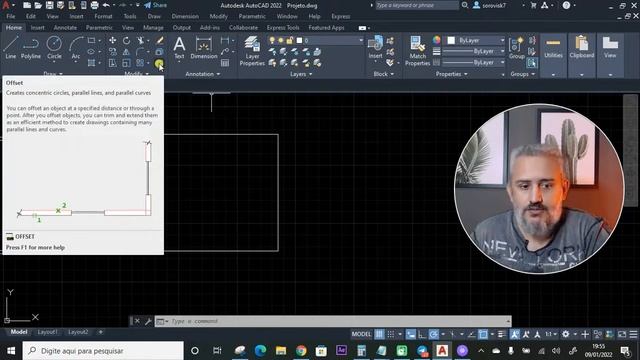
Task: Click the Copy tool icon
Action: [x=112, y=52]
